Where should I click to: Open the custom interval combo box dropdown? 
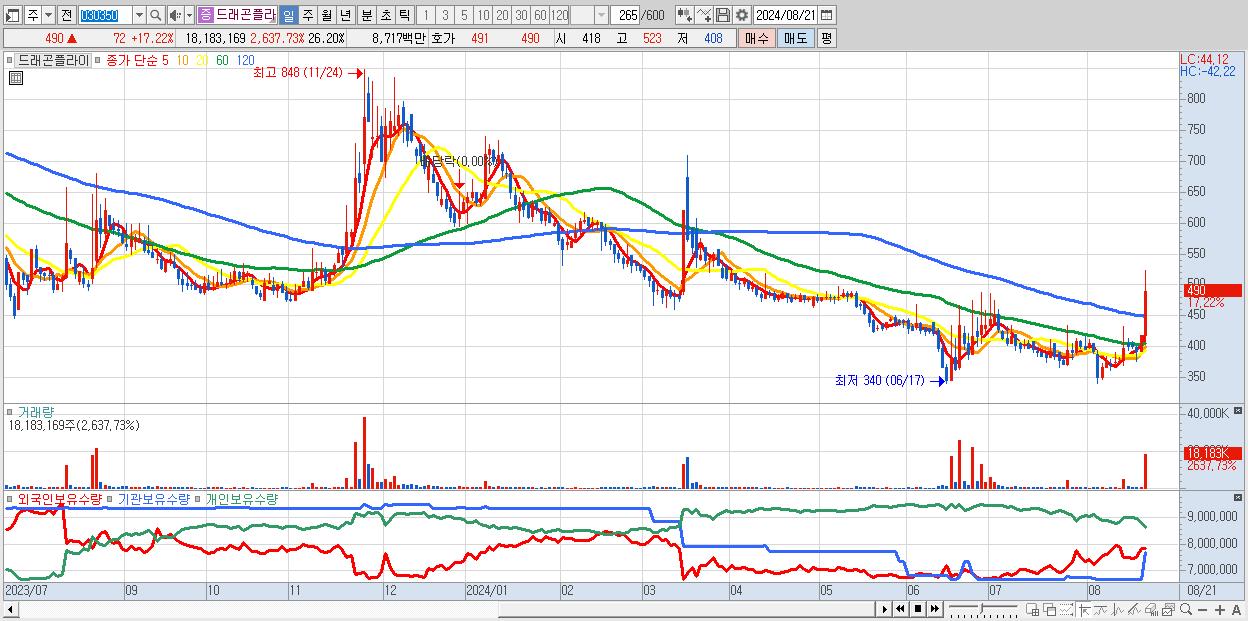601,15
